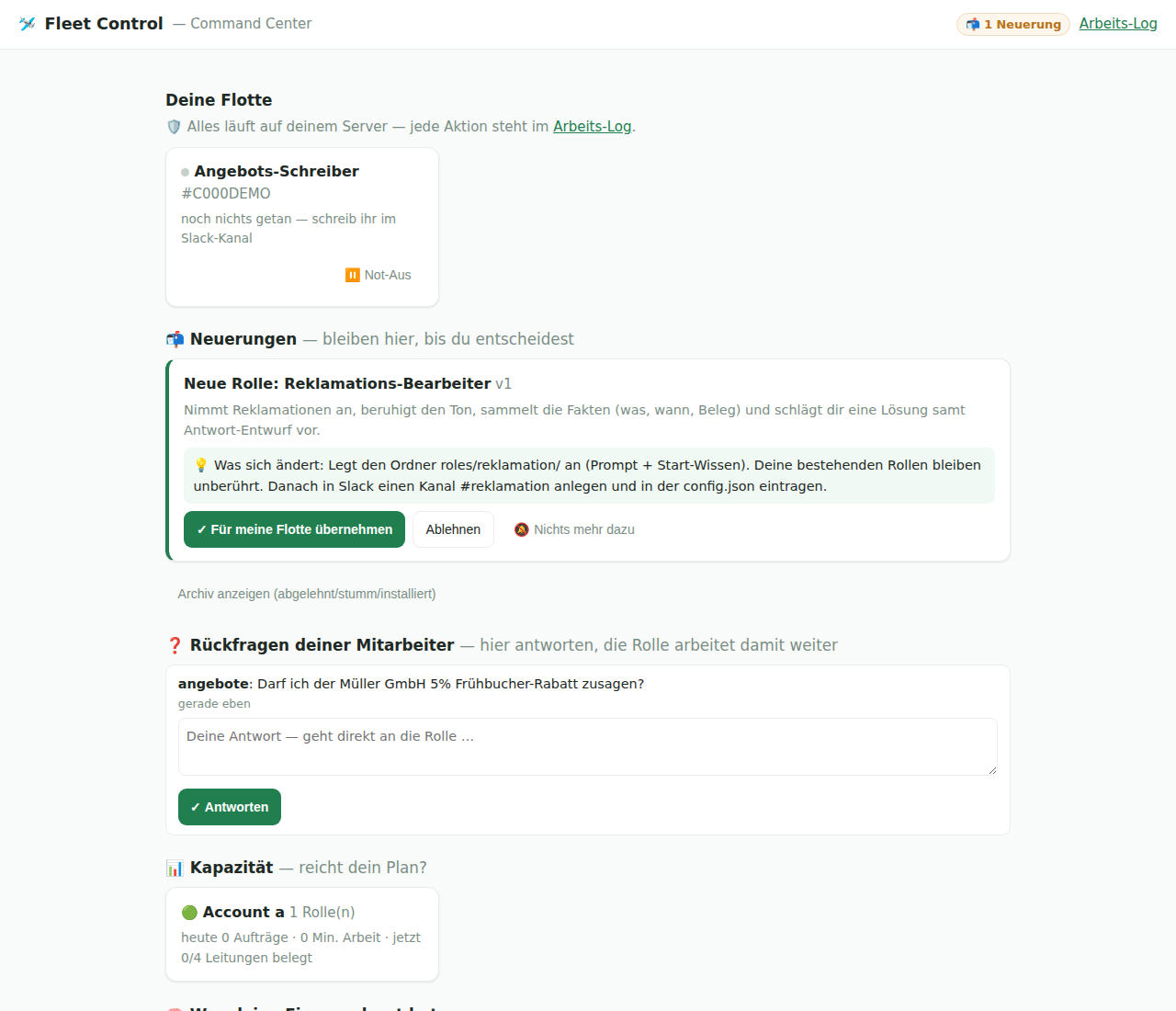Click the Fleet Control plane logo icon
1176x1011 pixels.
coord(28,24)
